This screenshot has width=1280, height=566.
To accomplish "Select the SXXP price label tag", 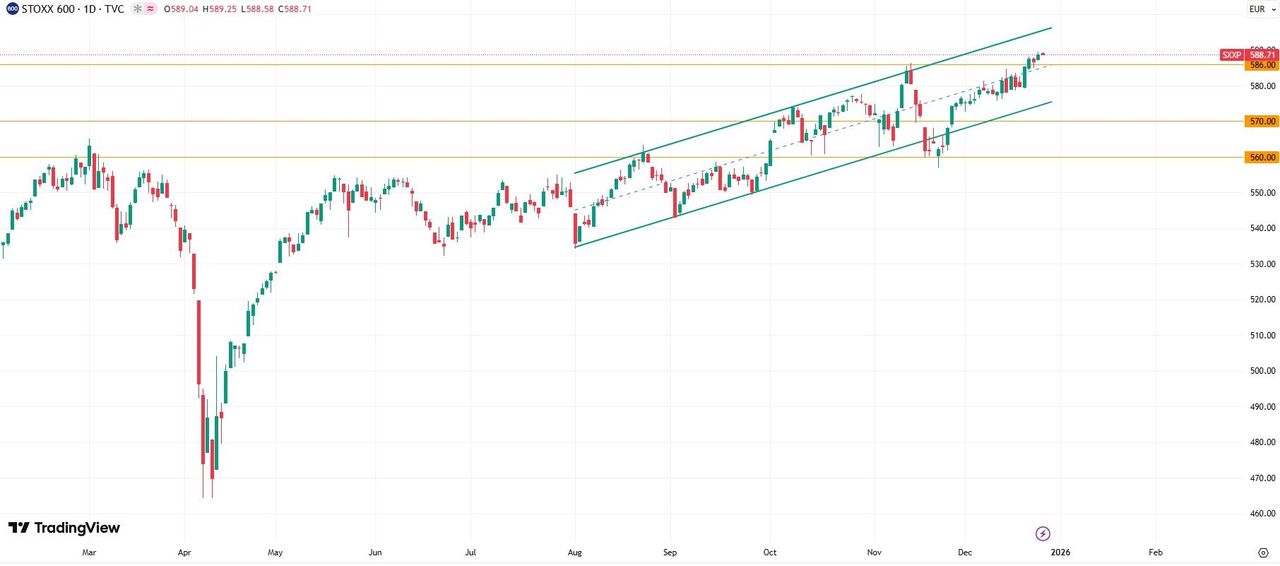I will point(1232,55).
